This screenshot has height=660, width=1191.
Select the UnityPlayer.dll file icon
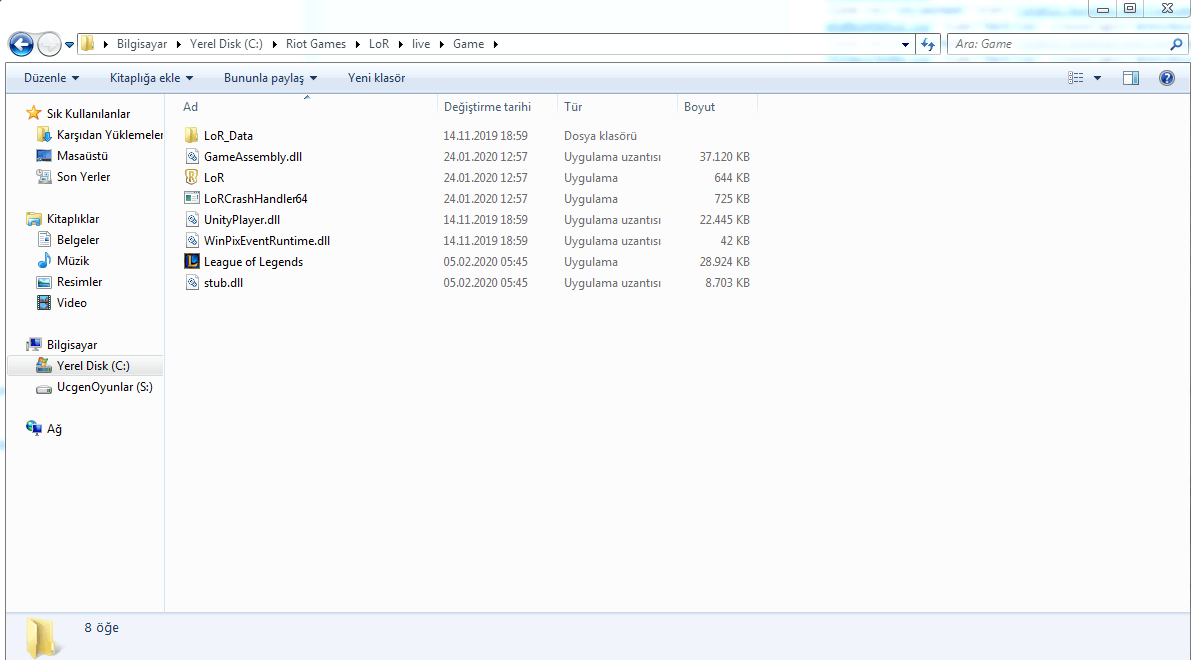[x=191, y=219]
